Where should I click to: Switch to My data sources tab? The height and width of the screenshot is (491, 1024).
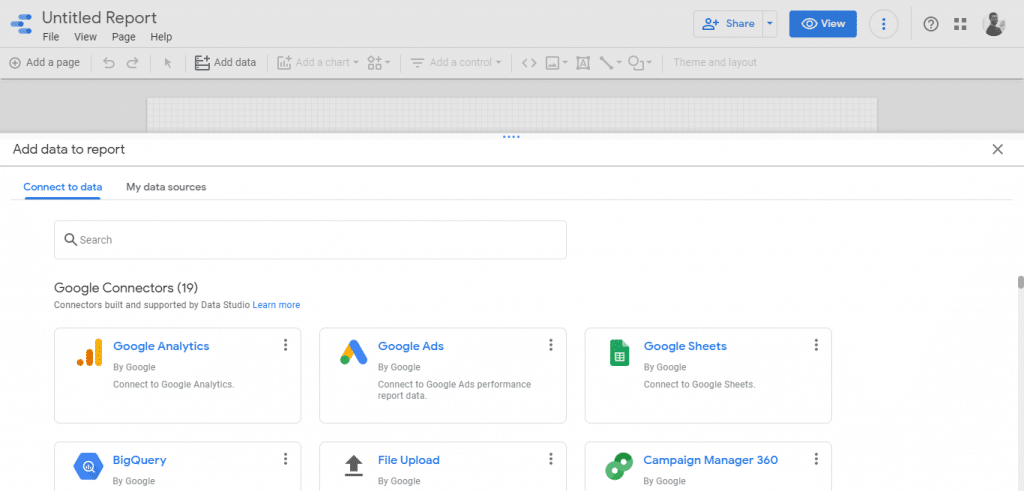point(166,187)
